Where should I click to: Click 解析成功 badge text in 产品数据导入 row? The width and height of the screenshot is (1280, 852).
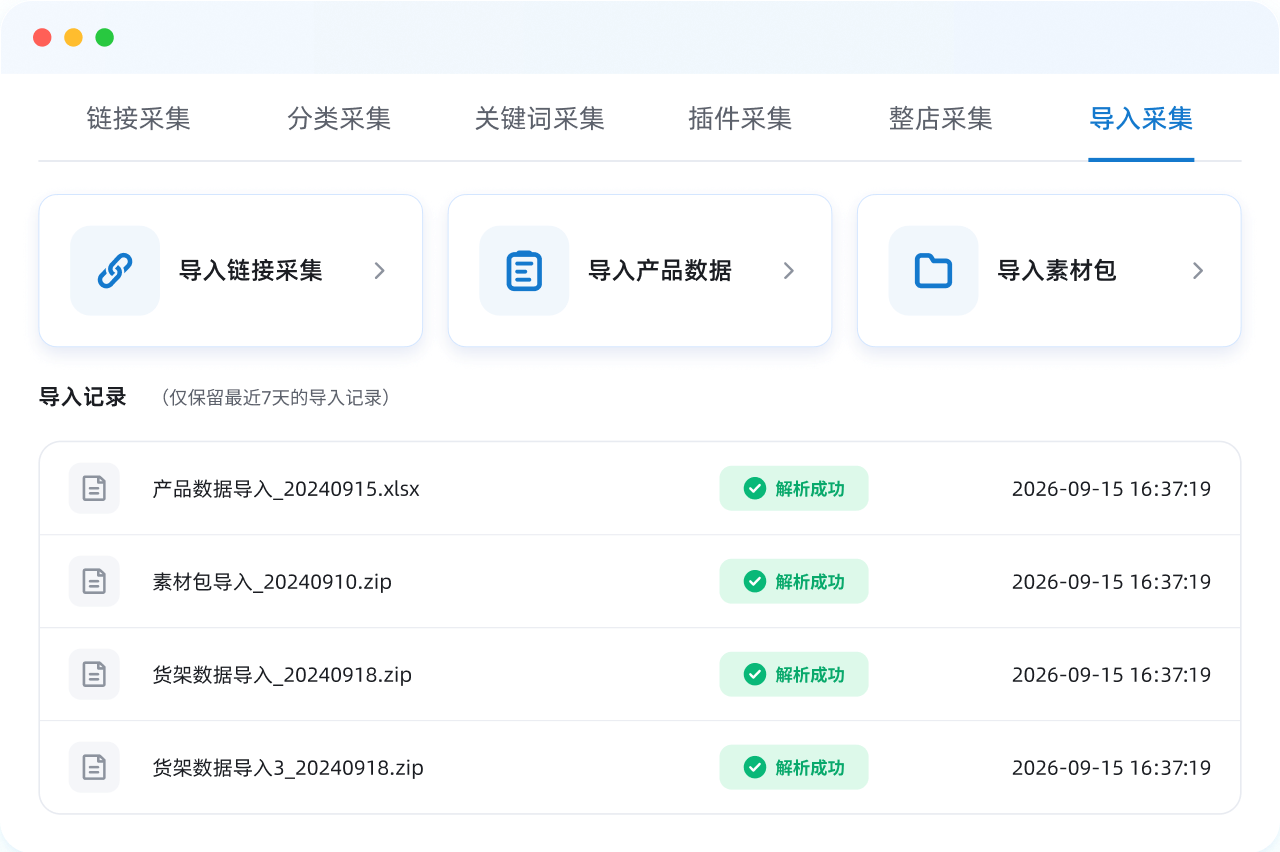(810, 489)
